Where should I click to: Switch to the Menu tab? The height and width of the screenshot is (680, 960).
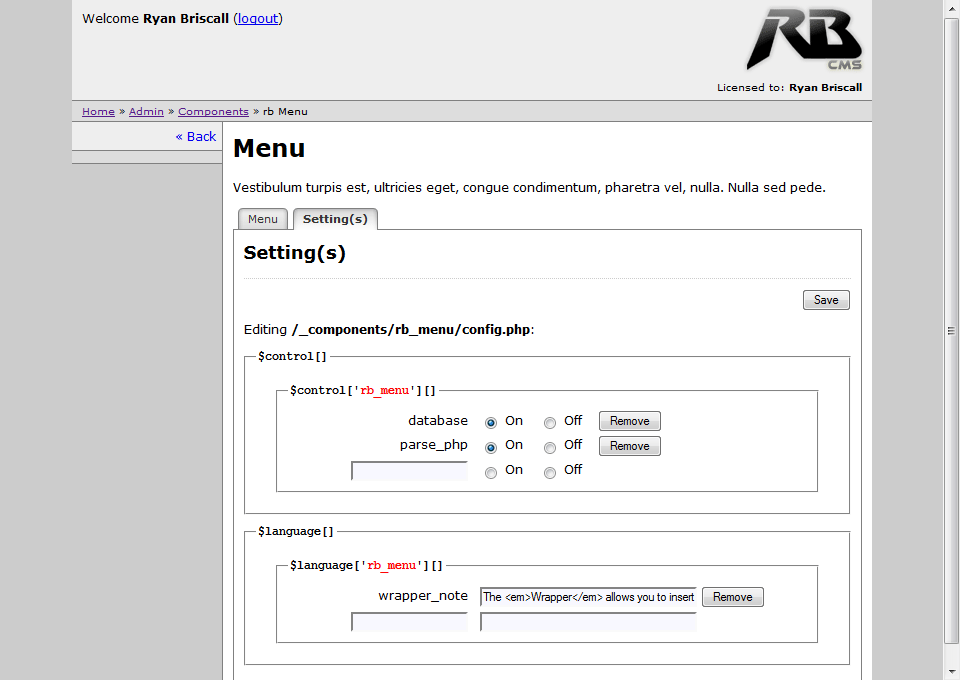263,219
